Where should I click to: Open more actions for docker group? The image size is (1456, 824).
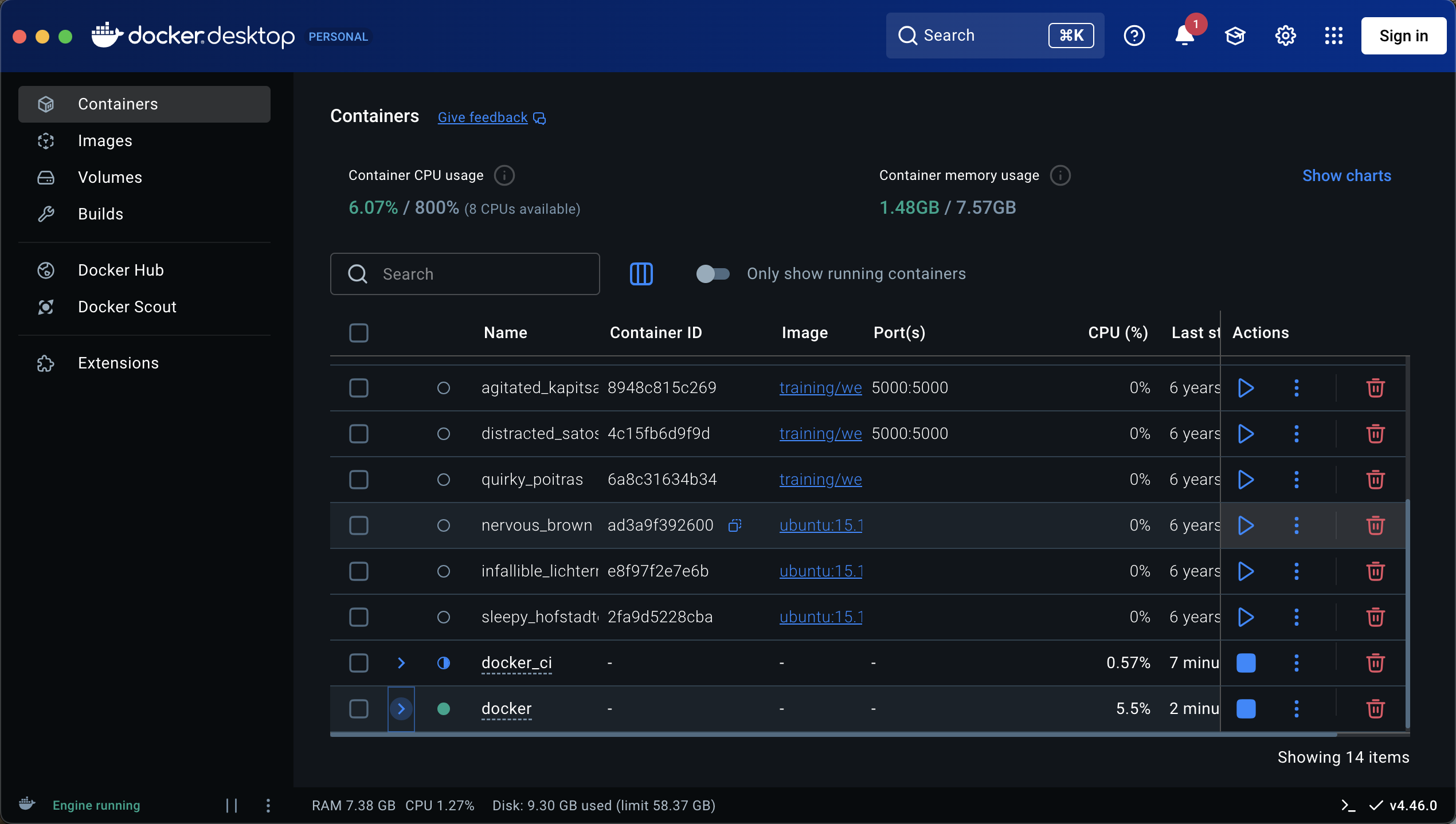(x=1296, y=709)
